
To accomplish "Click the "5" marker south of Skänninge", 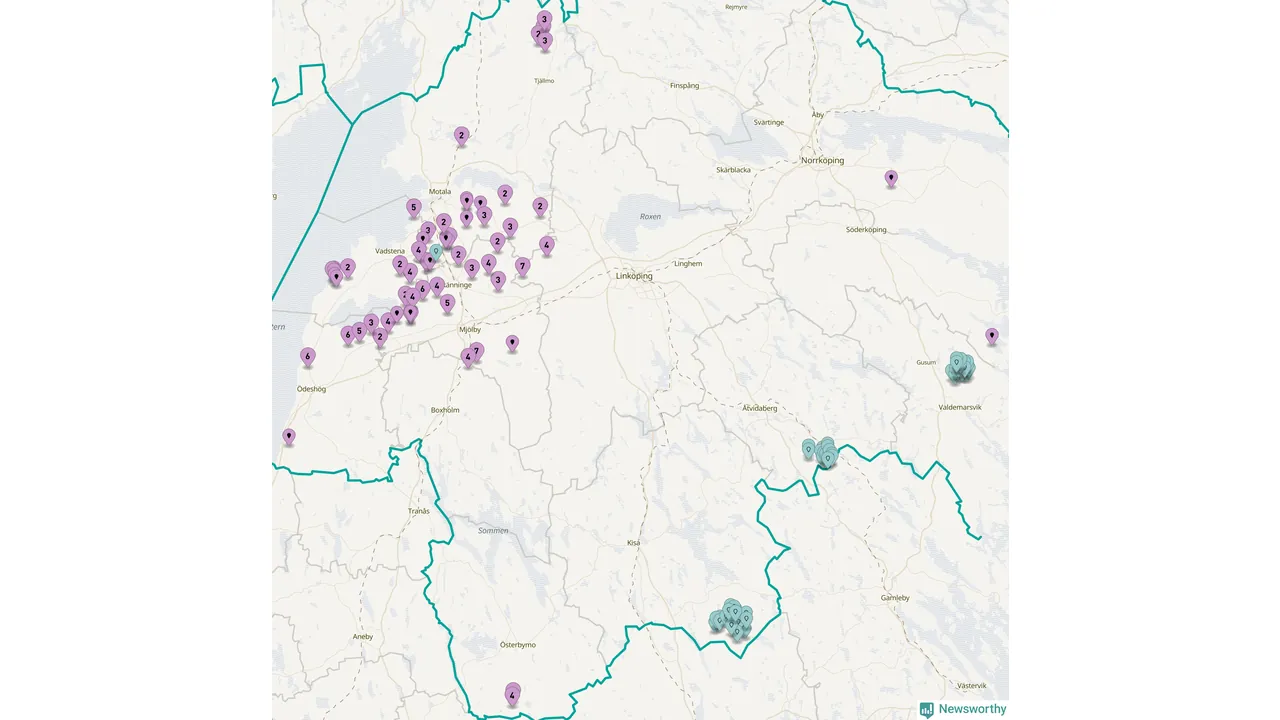I will click(447, 303).
